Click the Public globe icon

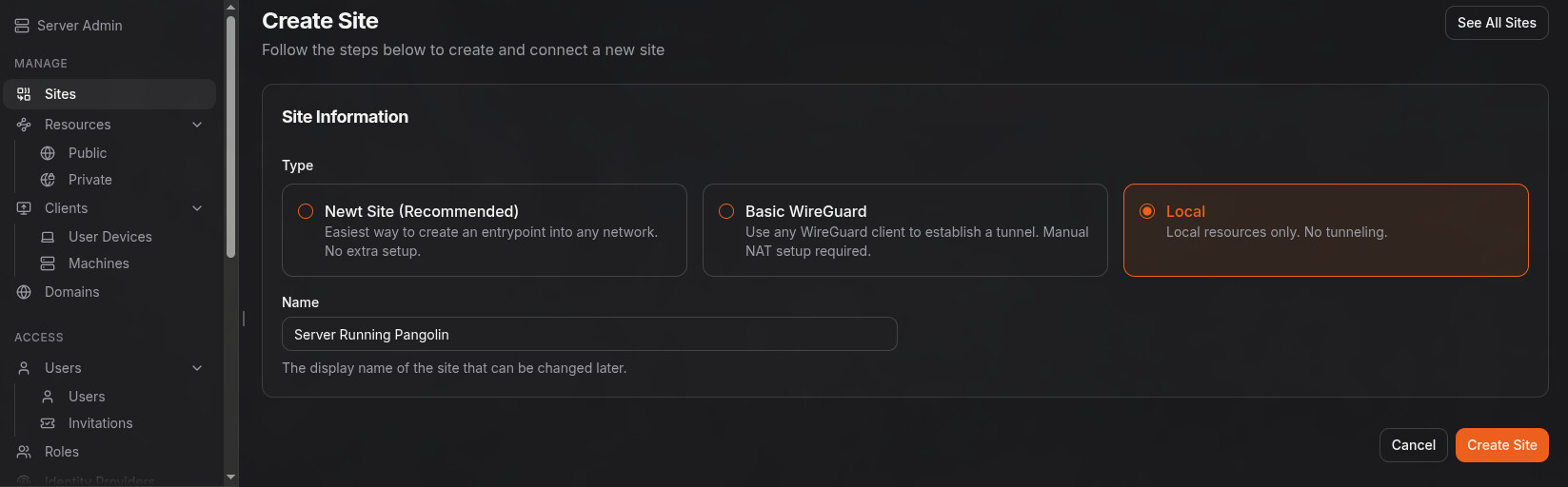(48, 153)
